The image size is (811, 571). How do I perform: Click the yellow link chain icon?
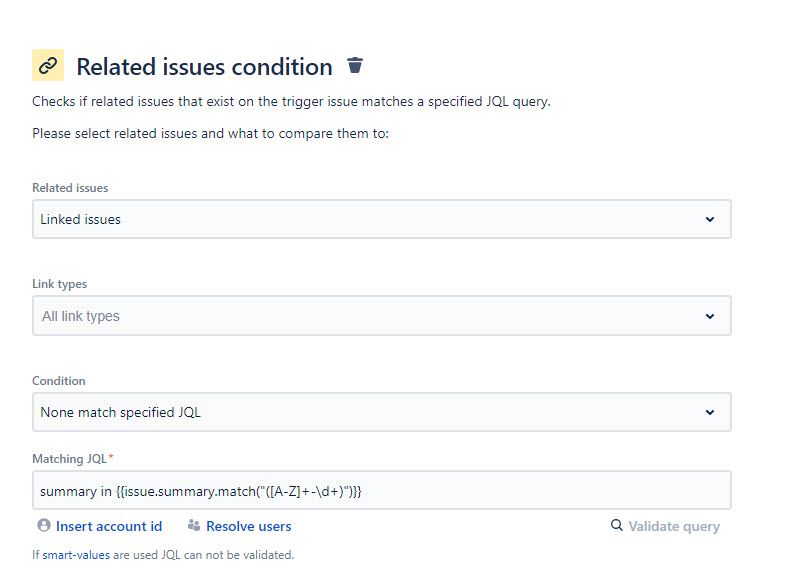48,65
